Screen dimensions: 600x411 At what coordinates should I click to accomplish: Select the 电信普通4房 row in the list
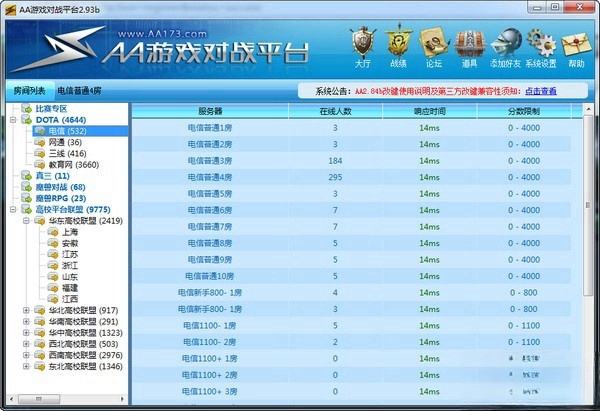tap(351, 177)
